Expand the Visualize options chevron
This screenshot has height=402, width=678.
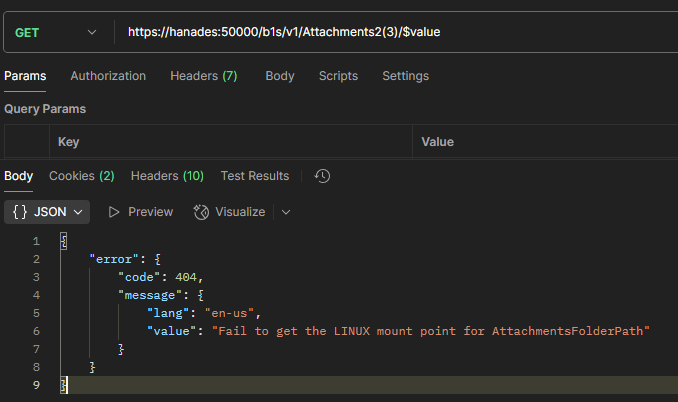pyautogui.click(x=286, y=212)
